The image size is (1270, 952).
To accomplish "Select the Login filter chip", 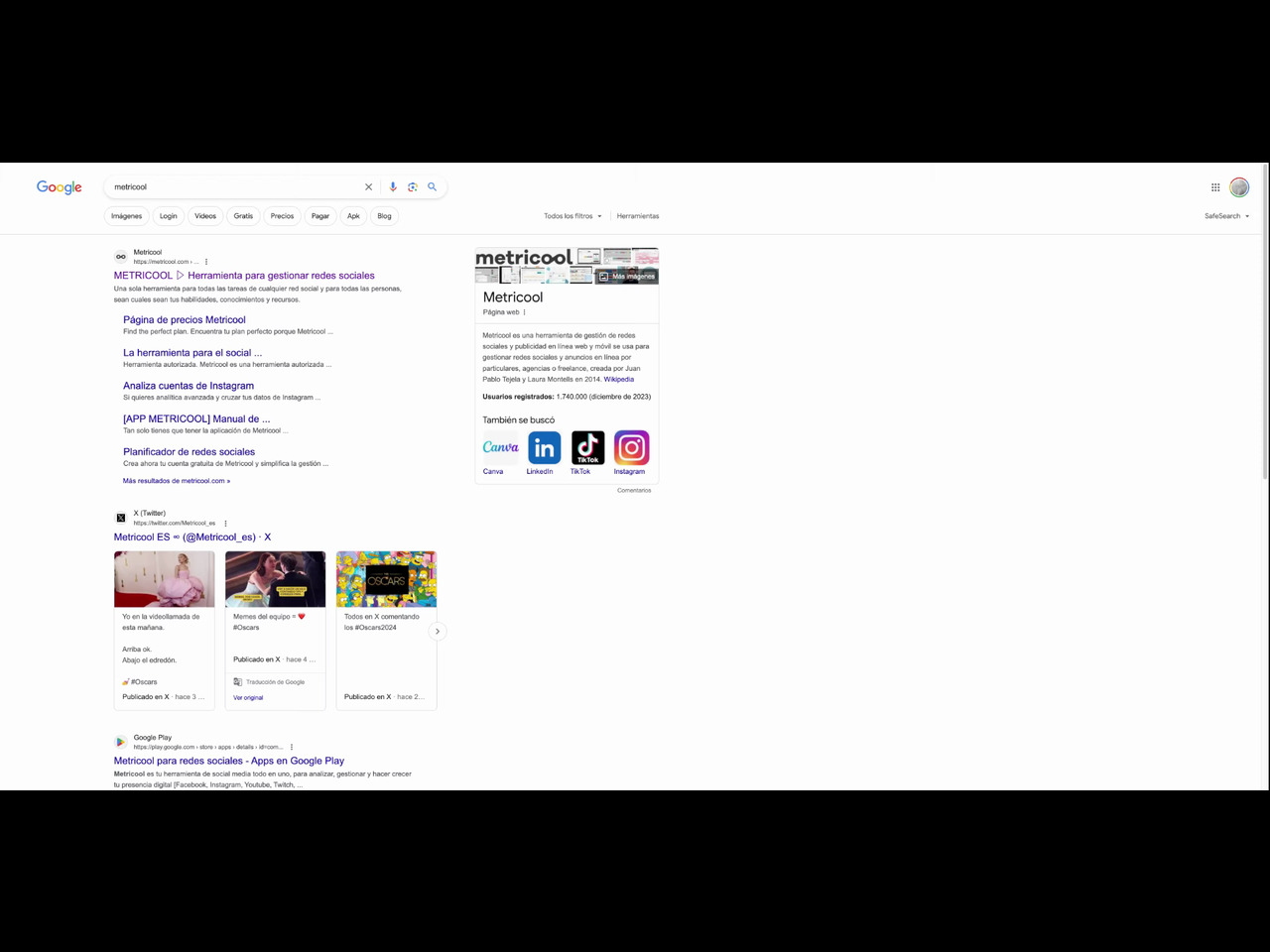I will pos(169,216).
